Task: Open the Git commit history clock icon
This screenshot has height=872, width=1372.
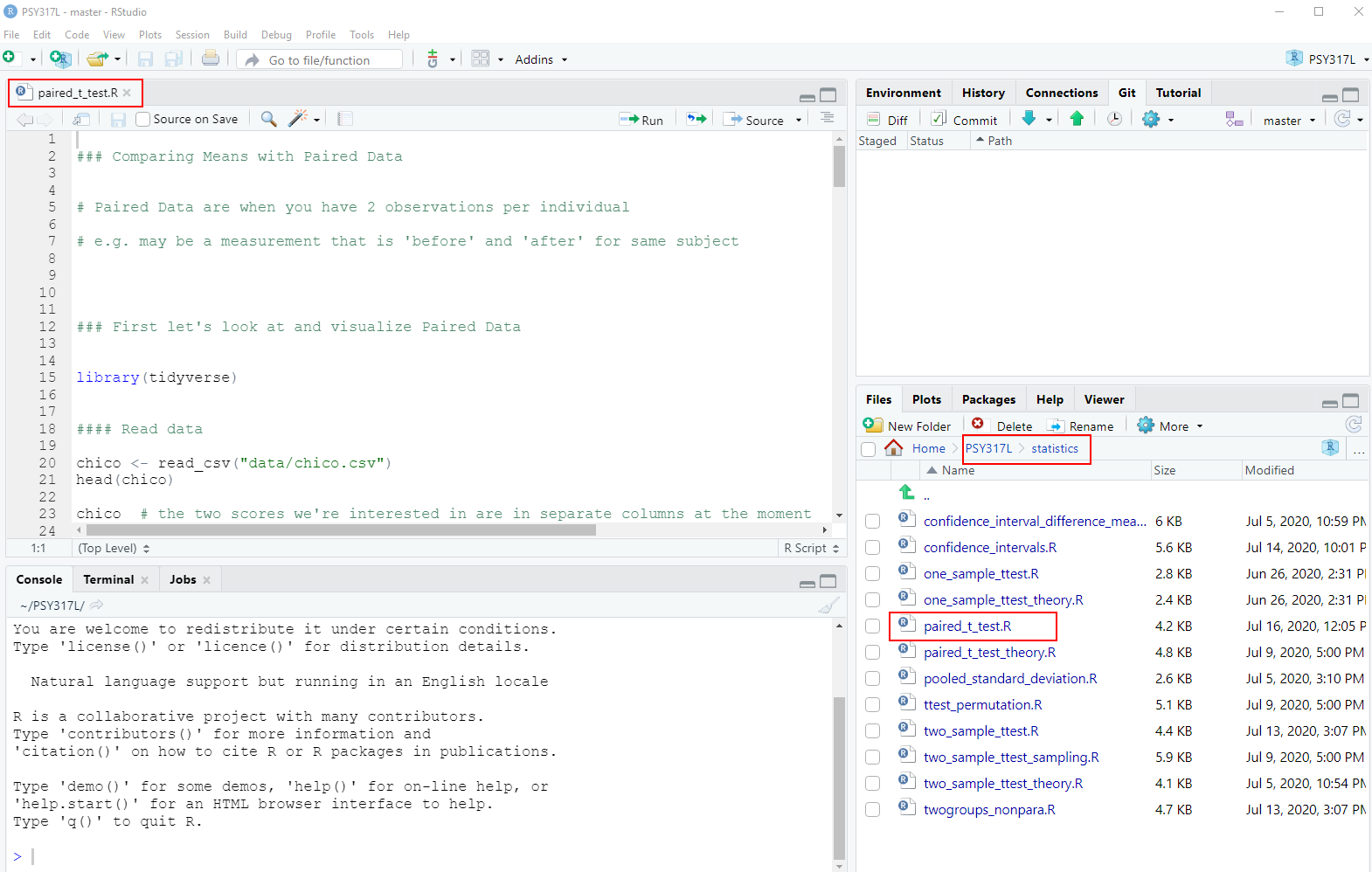Action: point(1114,119)
